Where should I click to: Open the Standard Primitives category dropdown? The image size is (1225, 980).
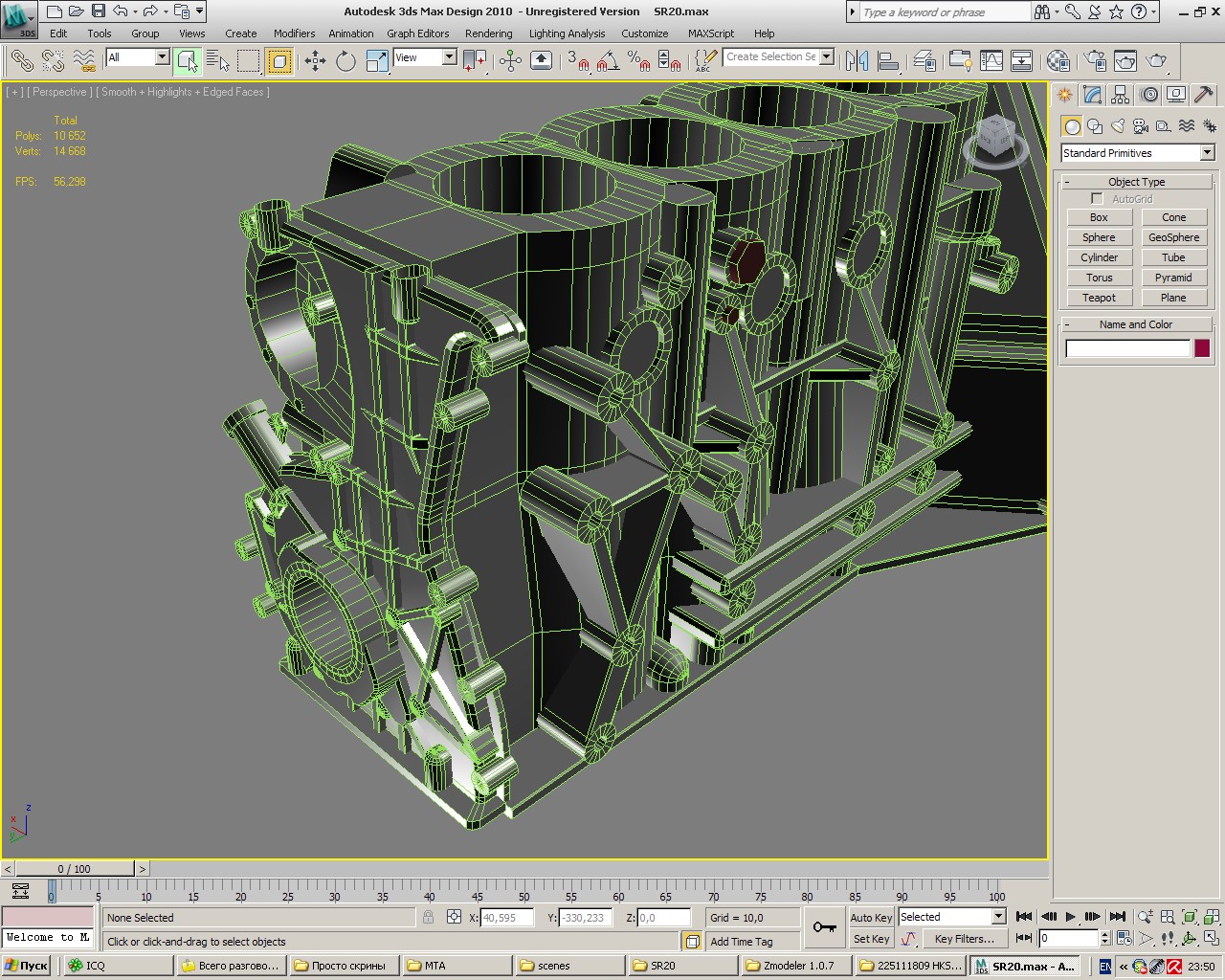(x=1137, y=153)
